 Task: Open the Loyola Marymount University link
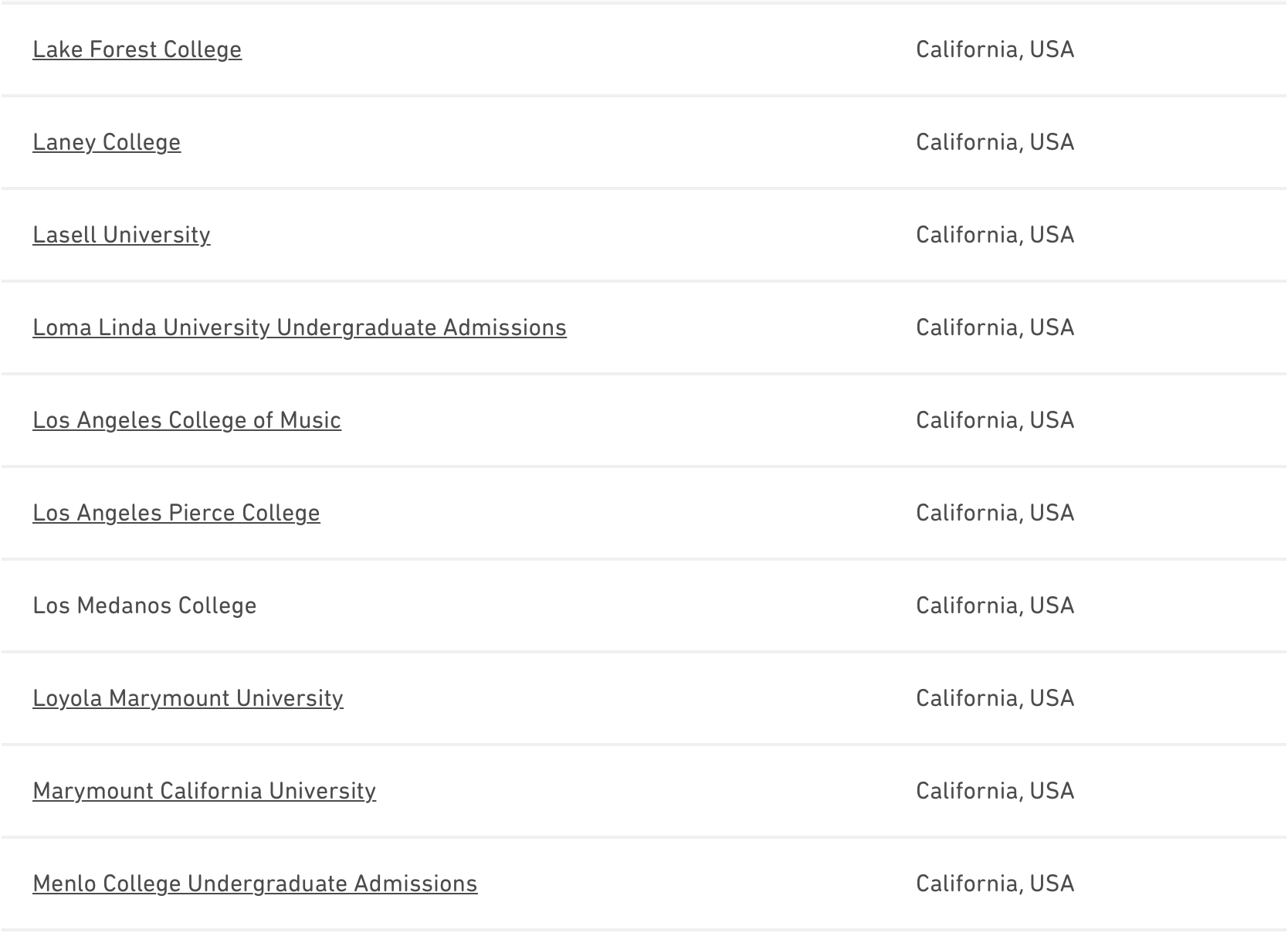click(188, 698)
